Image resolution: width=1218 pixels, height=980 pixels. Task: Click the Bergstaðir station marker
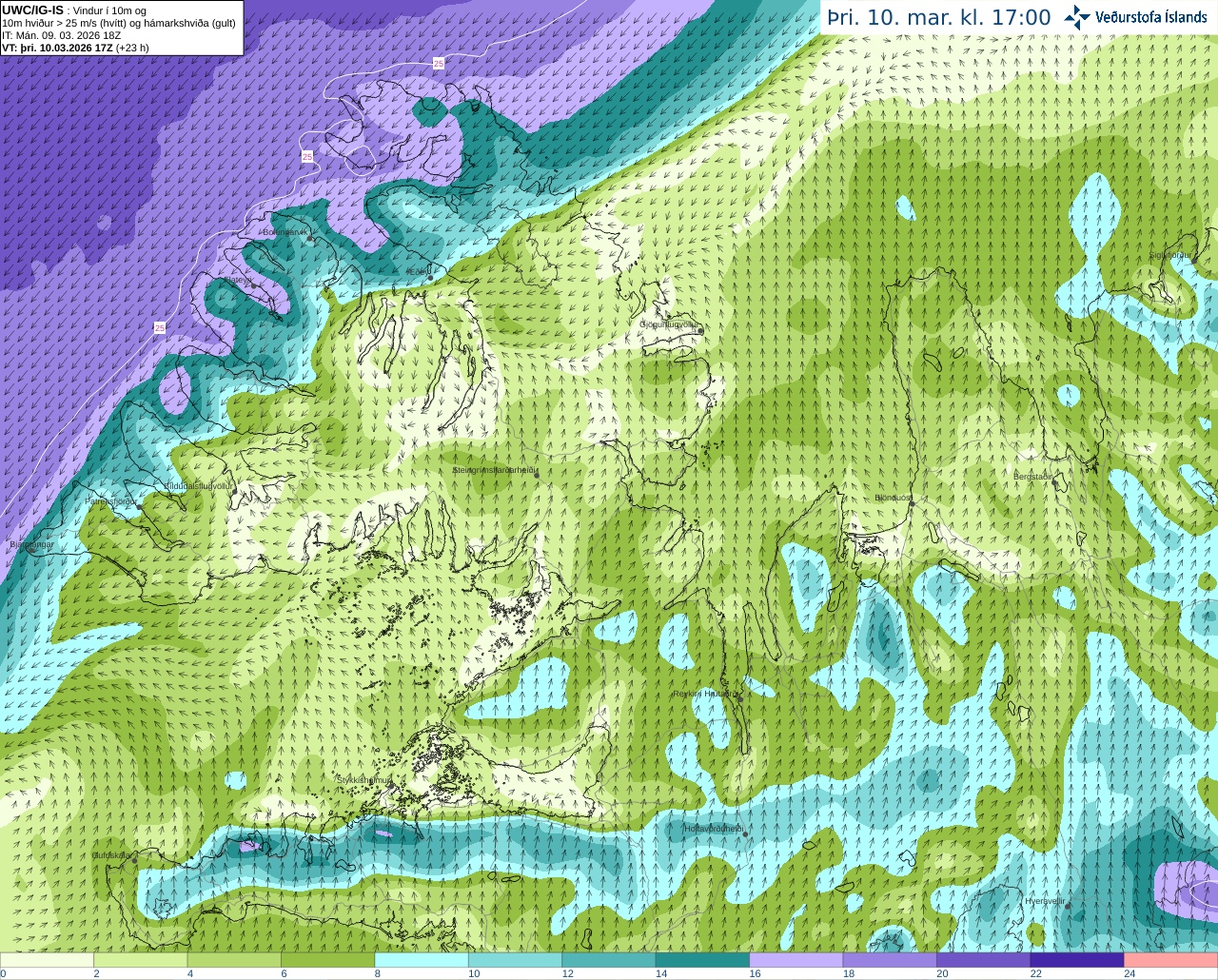coord(1056,483)
